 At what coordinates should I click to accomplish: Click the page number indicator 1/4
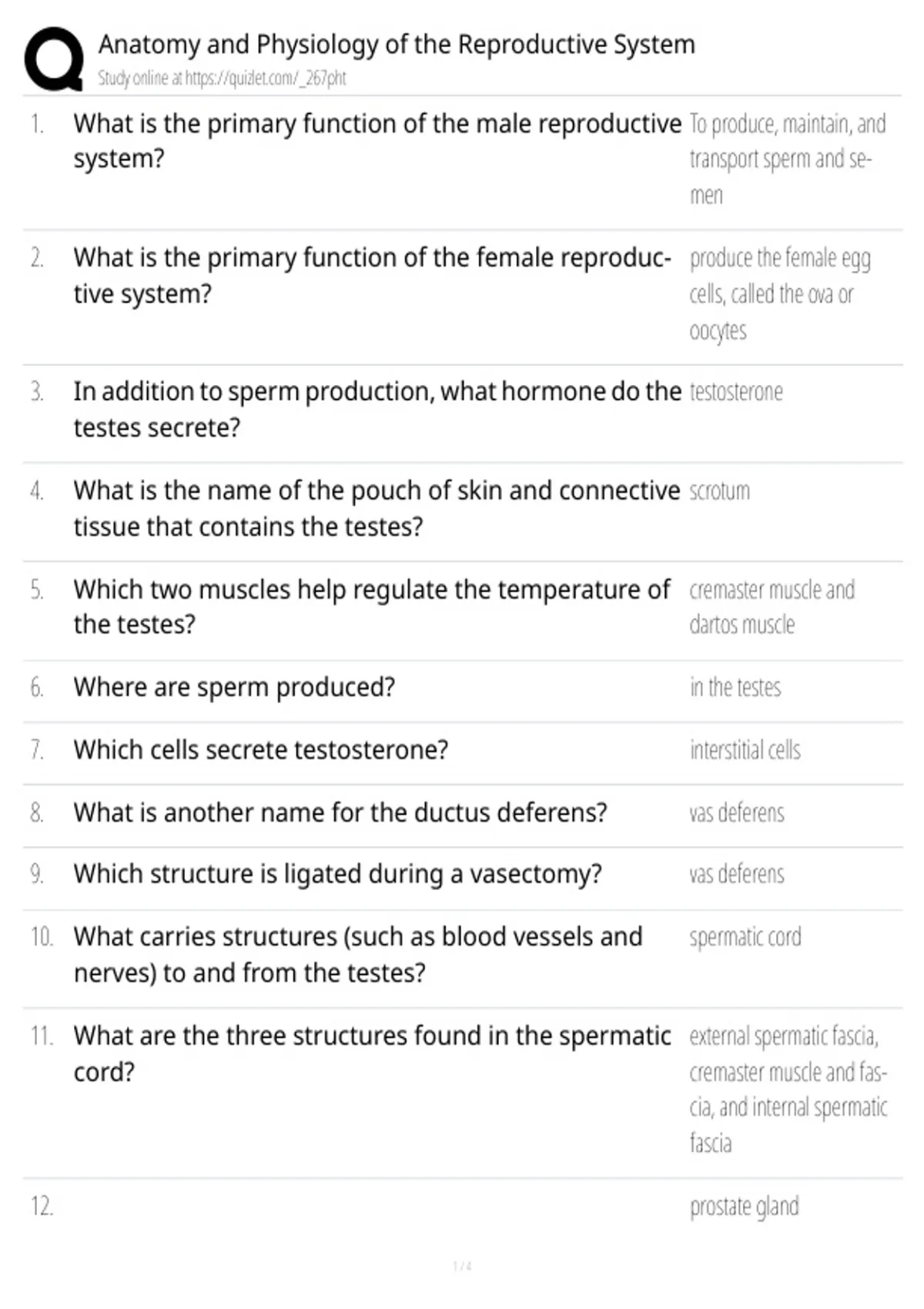point(462,1266)
